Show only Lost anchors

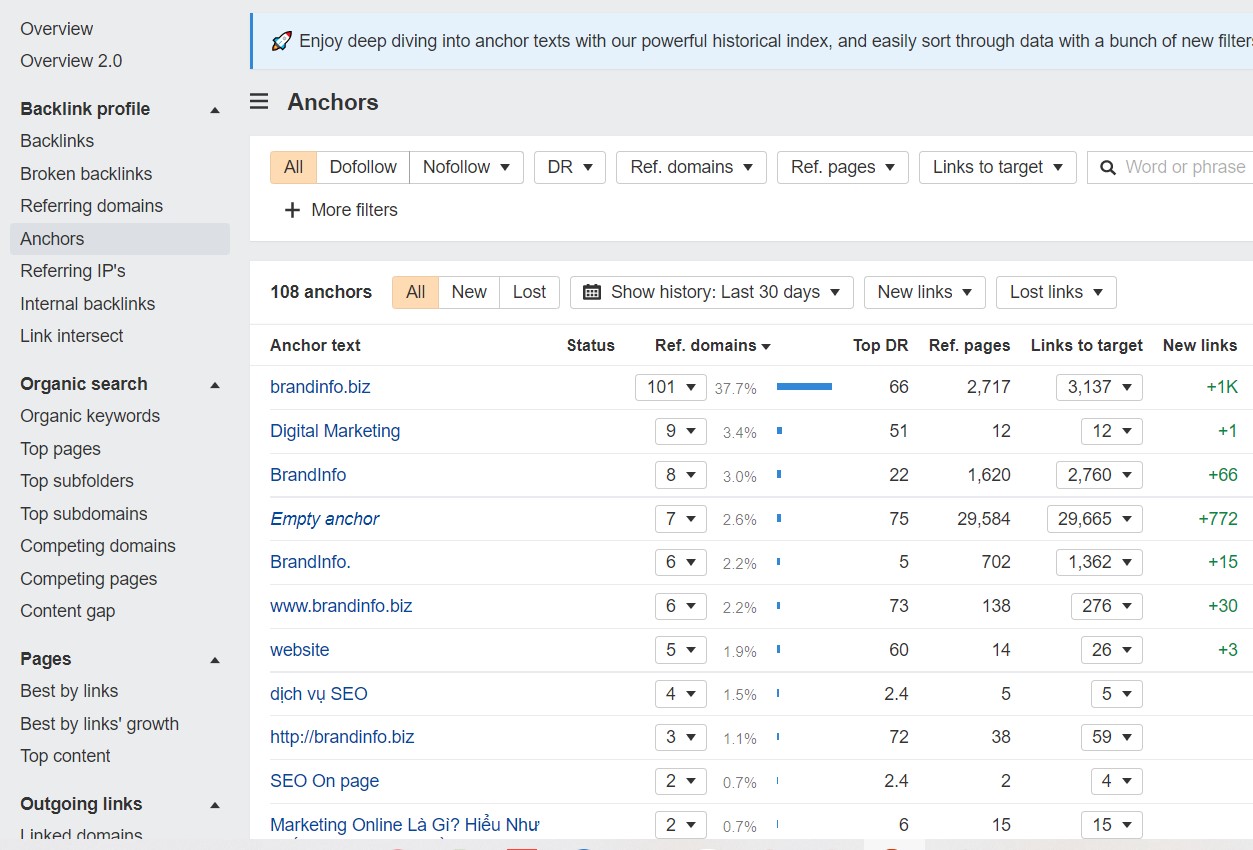[529, 292]
